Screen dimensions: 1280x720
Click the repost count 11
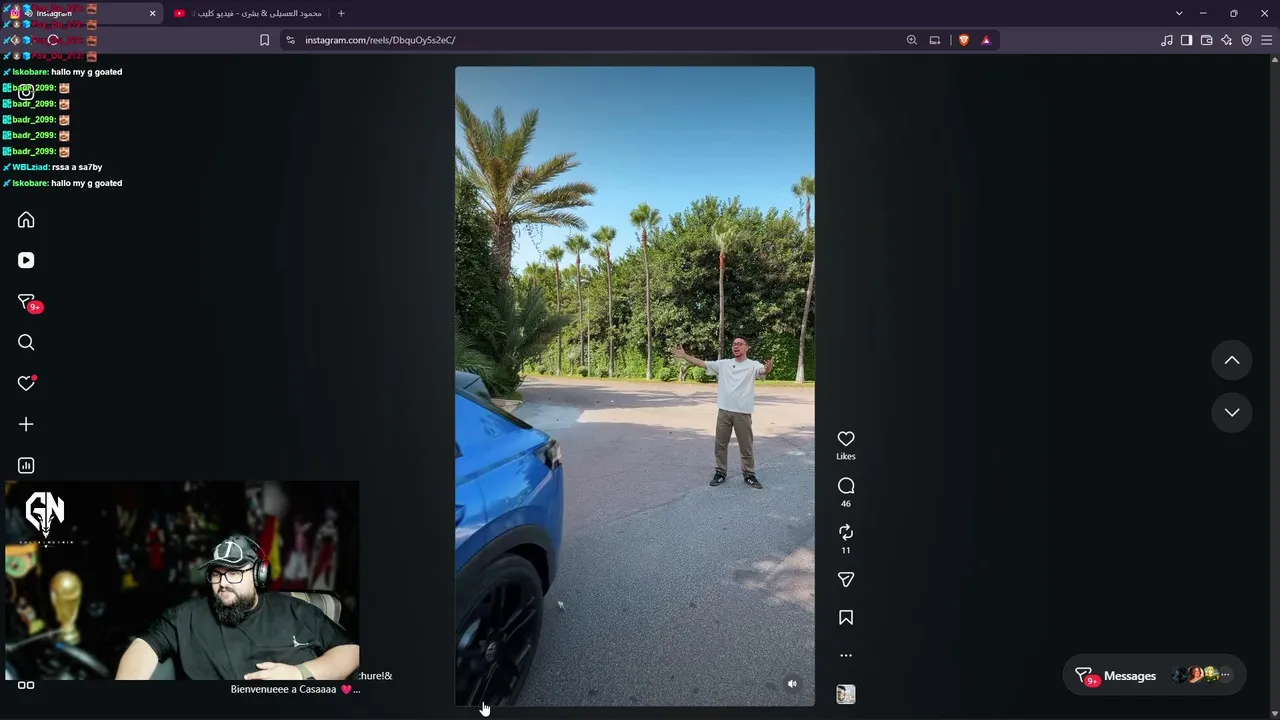click(x=846, y=550)
